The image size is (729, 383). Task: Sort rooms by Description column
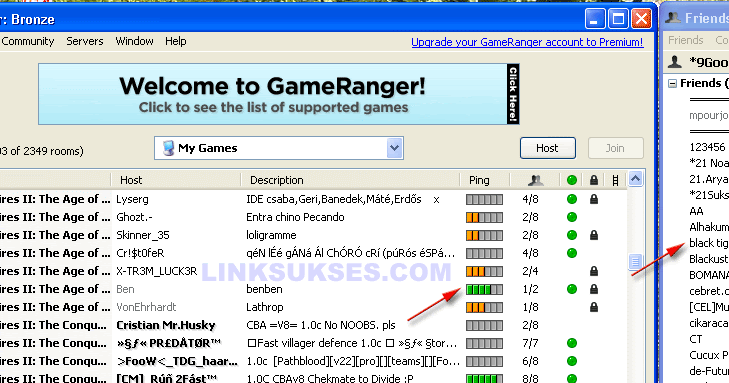tap(350, 180)
